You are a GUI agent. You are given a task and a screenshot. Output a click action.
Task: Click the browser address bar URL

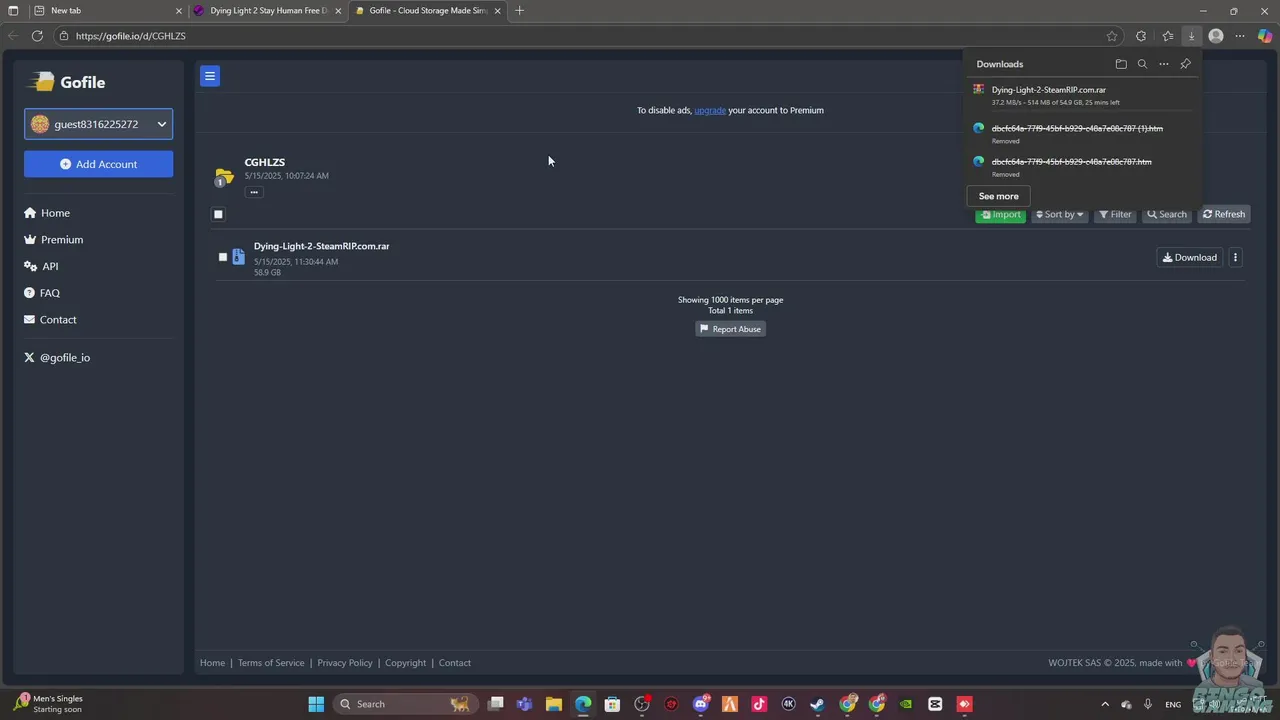tap(130, 36)
